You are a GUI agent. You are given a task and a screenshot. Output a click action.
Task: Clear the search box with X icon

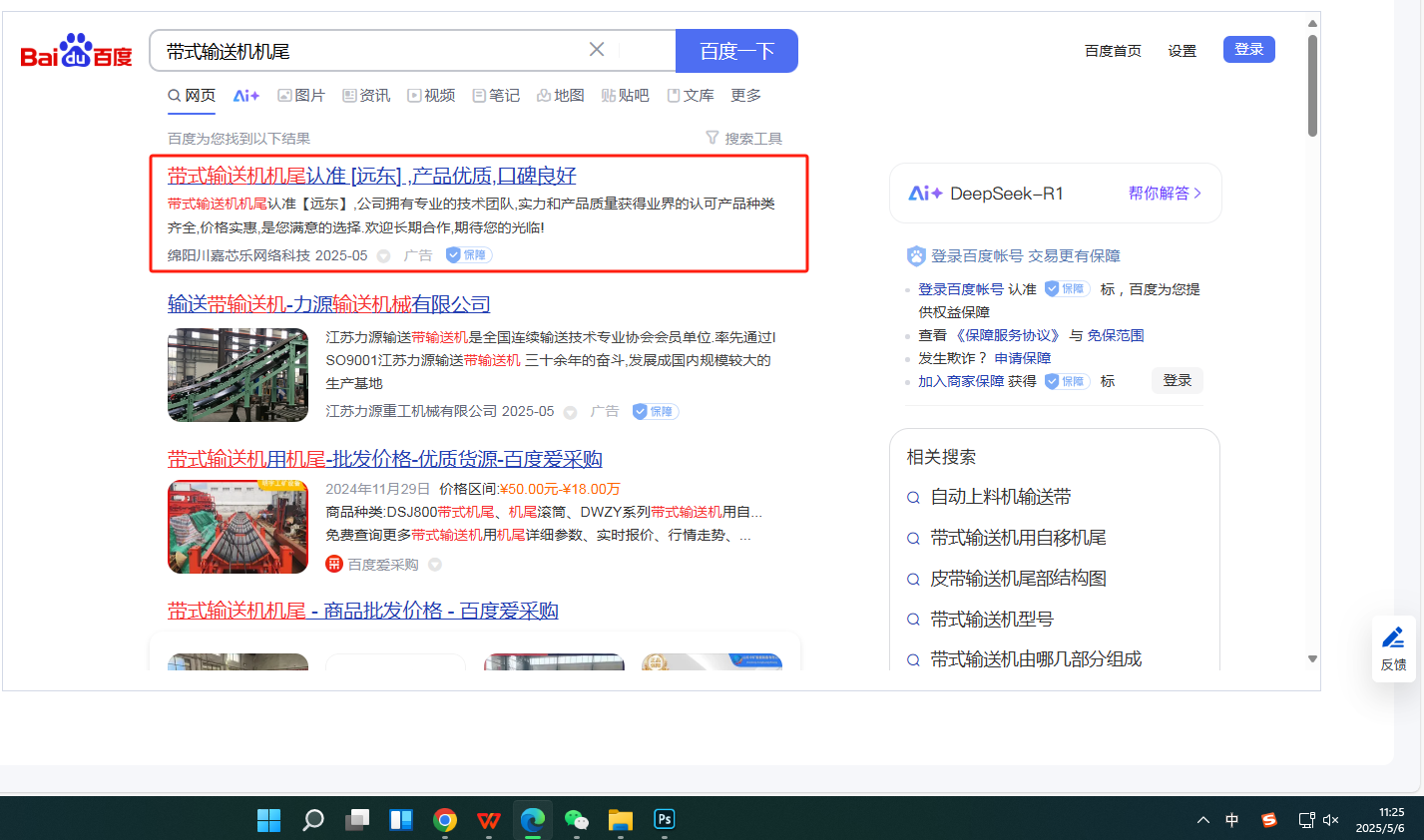[597, 50]
